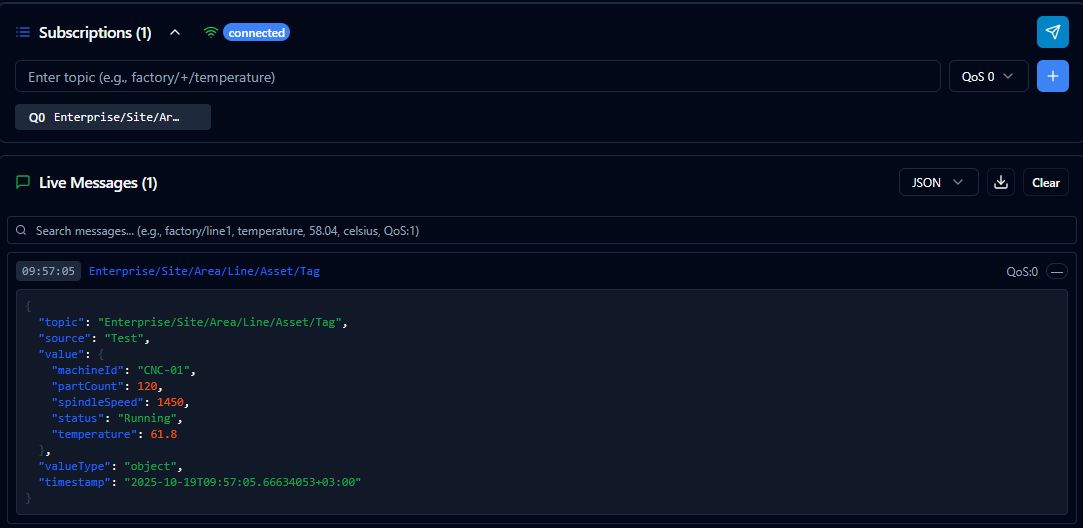The width and height of the screenshot is (1083, 528).
Task: Click the Enter topic input field
Action: 477,76
